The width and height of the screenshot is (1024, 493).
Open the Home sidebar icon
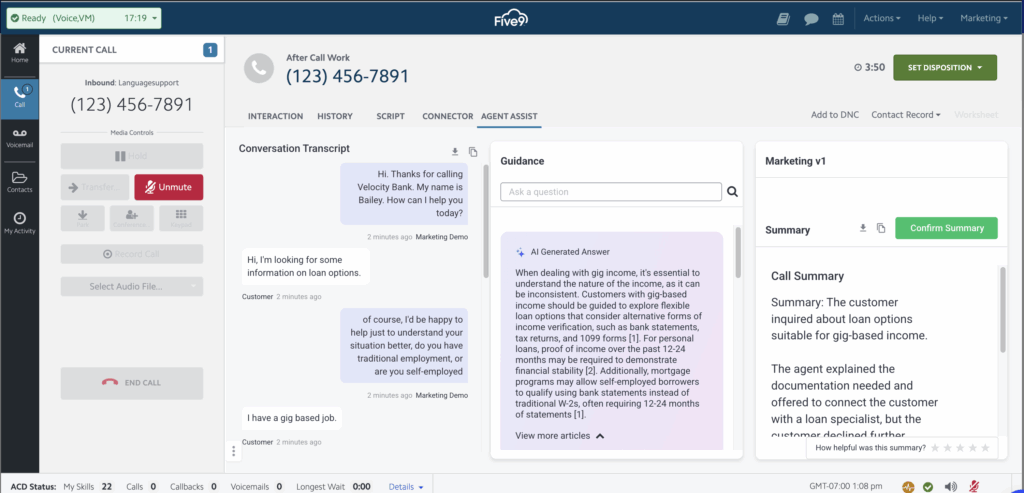[19, 52]
